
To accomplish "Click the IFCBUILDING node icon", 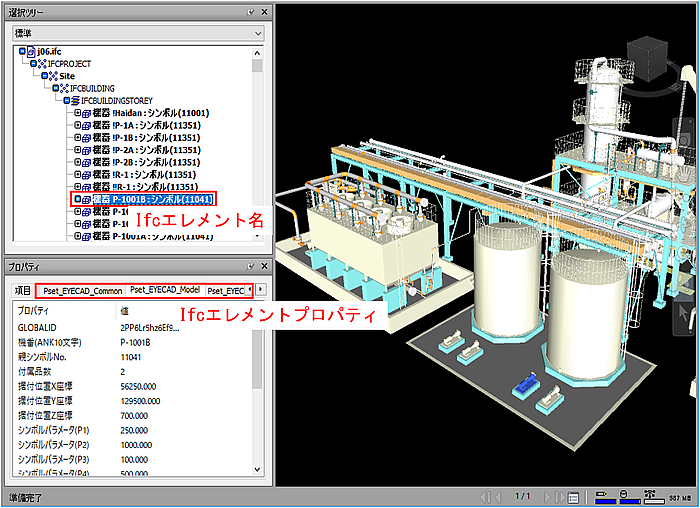I will pos(64,88).
